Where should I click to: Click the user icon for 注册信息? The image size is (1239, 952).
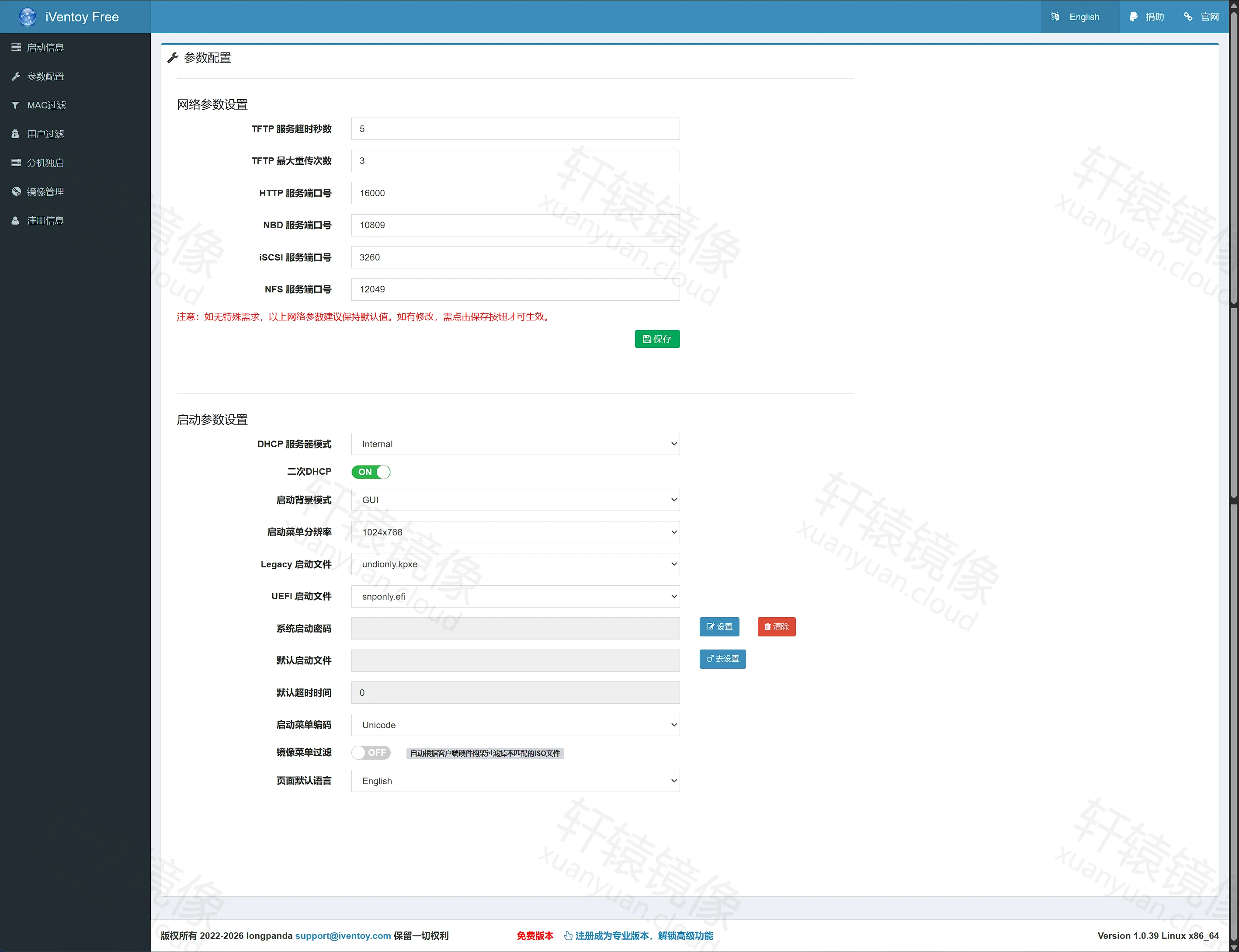(16, 220)
